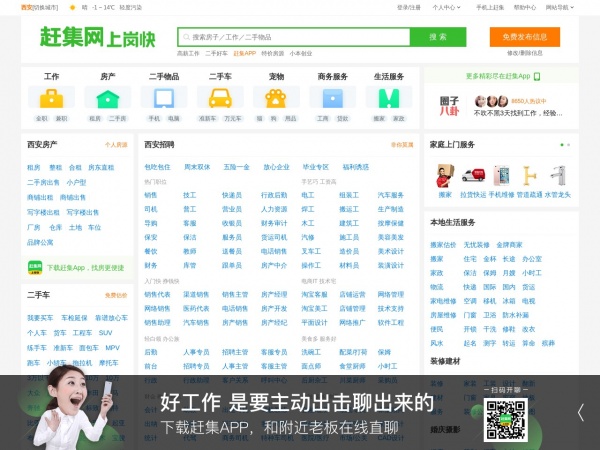Screen dimensions: 600x450
Task: Click the magnifier icon in the search box
Action: click(186, 37)
